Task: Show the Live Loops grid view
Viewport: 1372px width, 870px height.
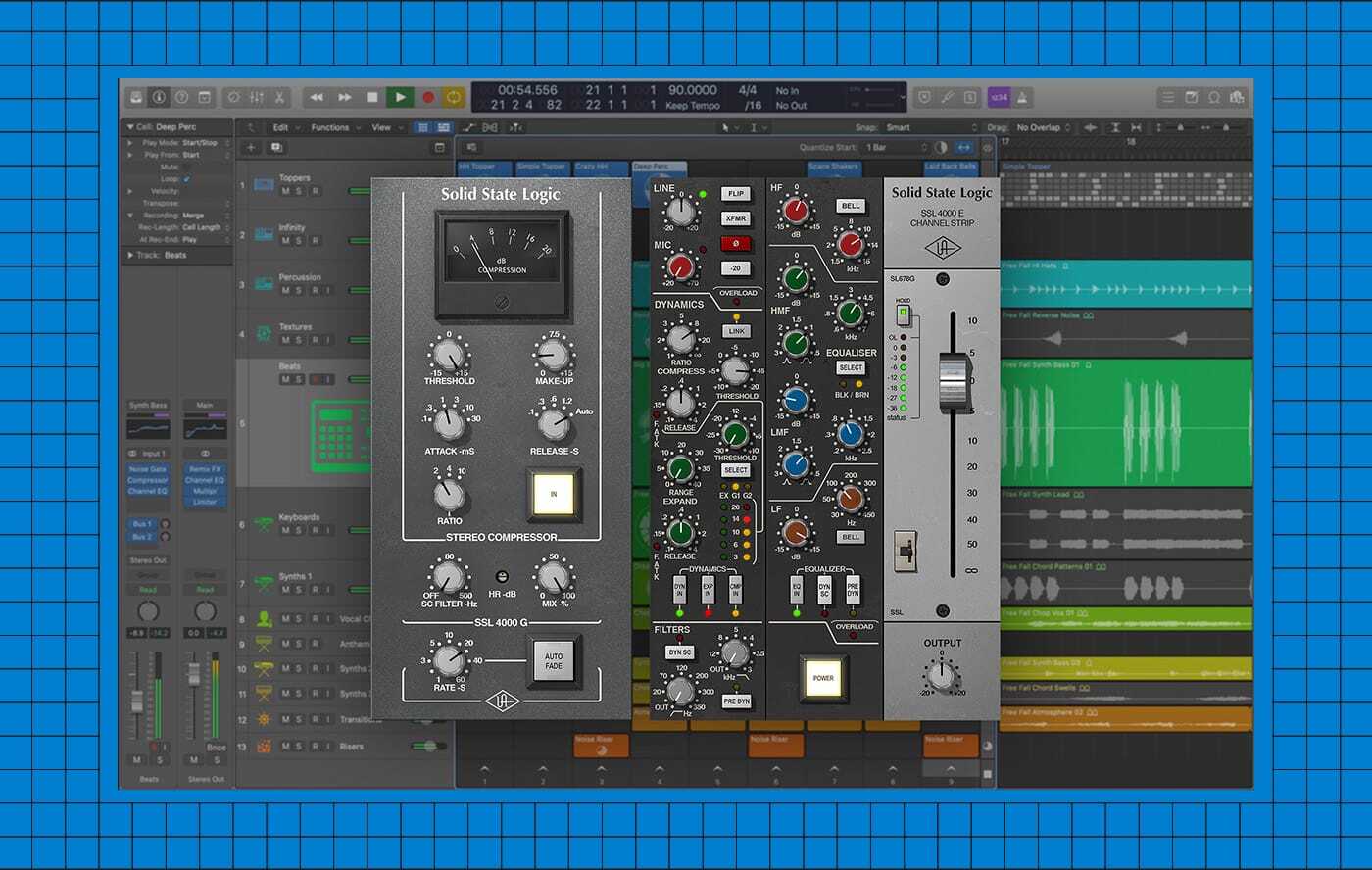Action: pyautogui.click(x=422, y=127)
